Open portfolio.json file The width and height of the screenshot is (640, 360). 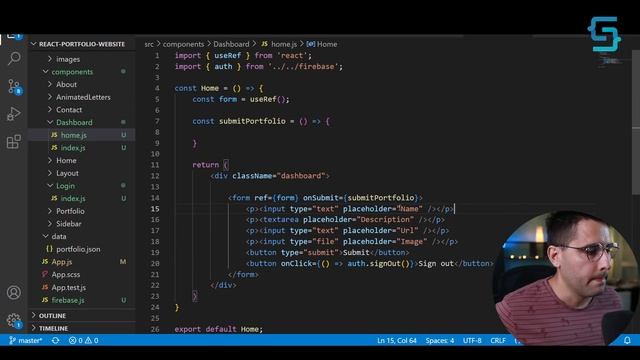78,249
